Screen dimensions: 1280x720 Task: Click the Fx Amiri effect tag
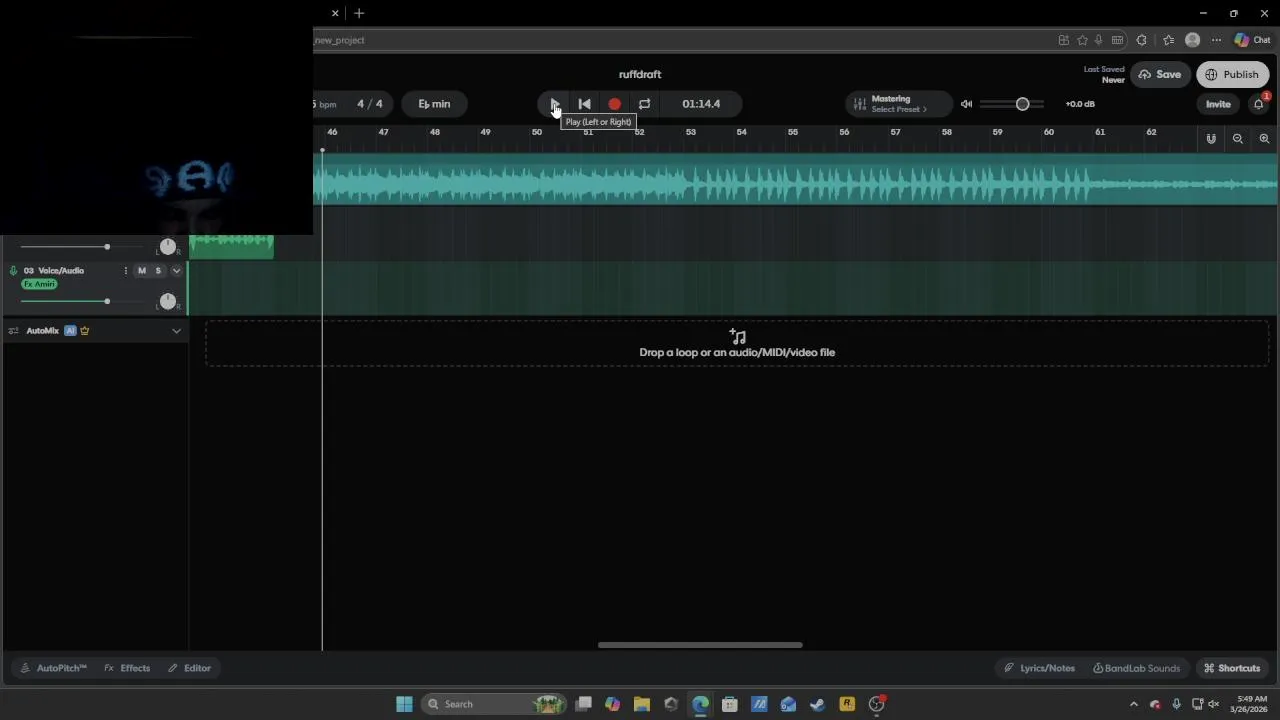39,284
